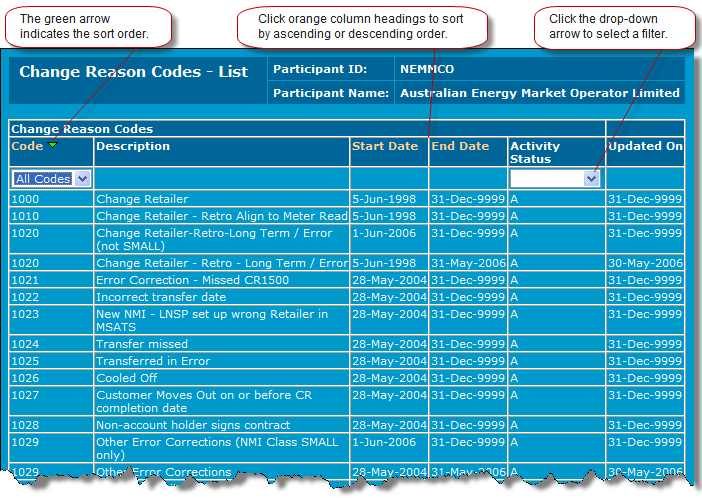The width and height of the screenshot is (702, 498).
Task: Click the green sort order arrow
Action: (x=53, y=146)
